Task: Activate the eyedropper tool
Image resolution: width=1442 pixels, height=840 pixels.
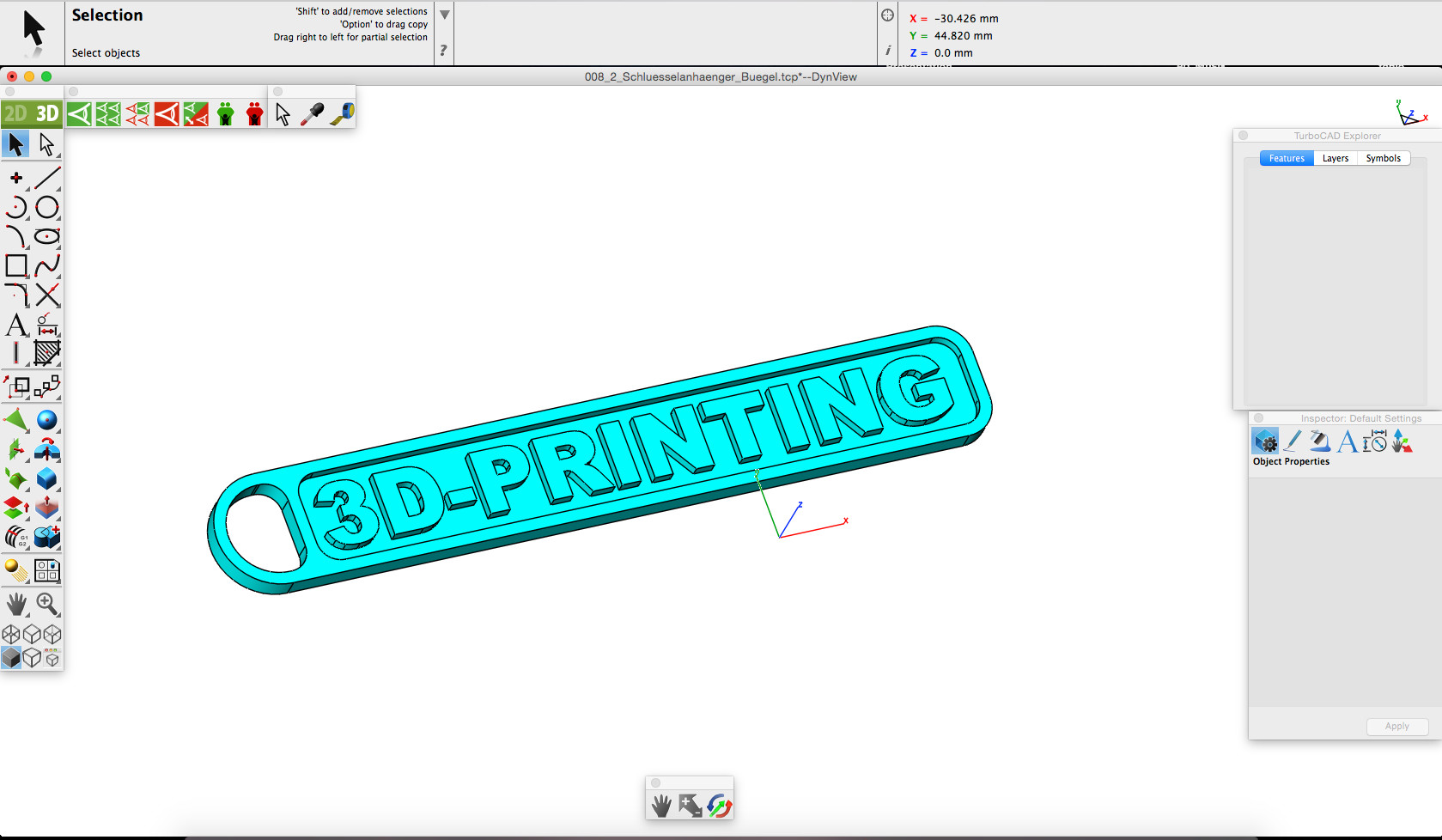Action: point(312,114)
